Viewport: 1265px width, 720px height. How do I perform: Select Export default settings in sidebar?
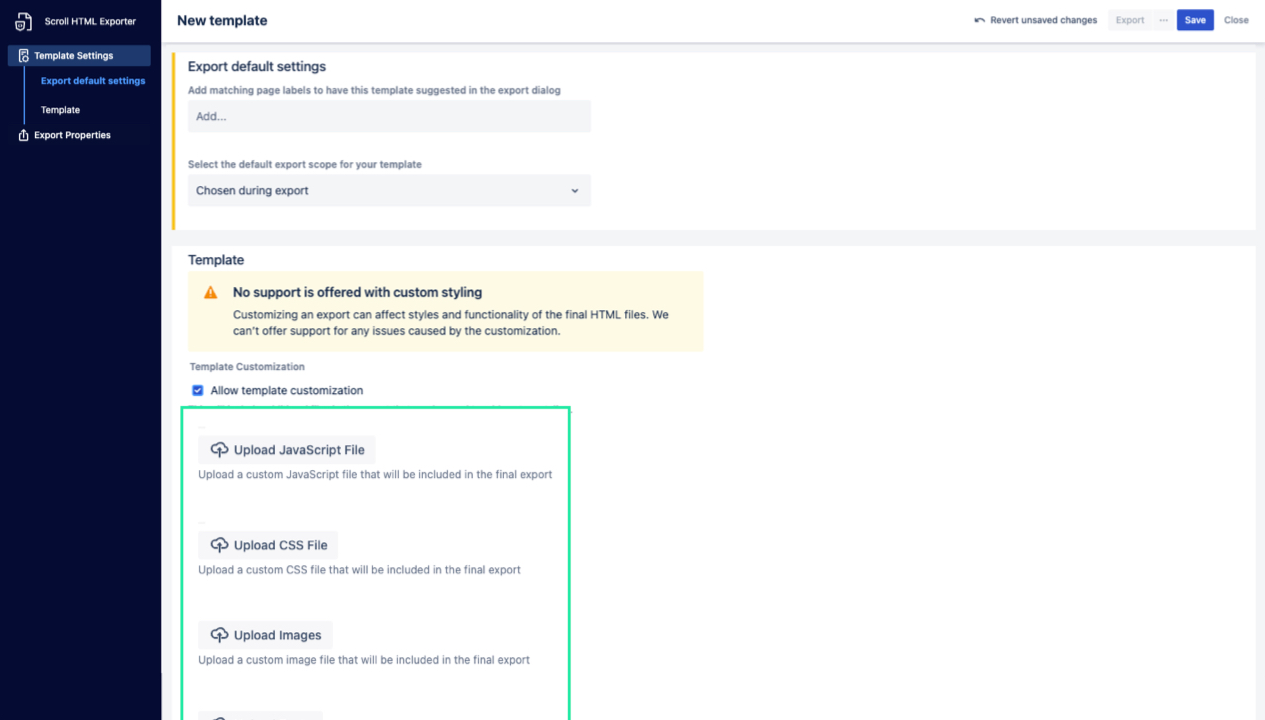[x=93, y=81]
